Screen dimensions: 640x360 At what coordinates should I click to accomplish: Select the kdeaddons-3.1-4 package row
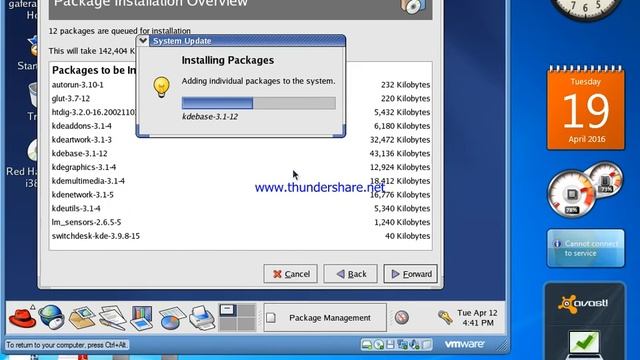click(241, 126)
